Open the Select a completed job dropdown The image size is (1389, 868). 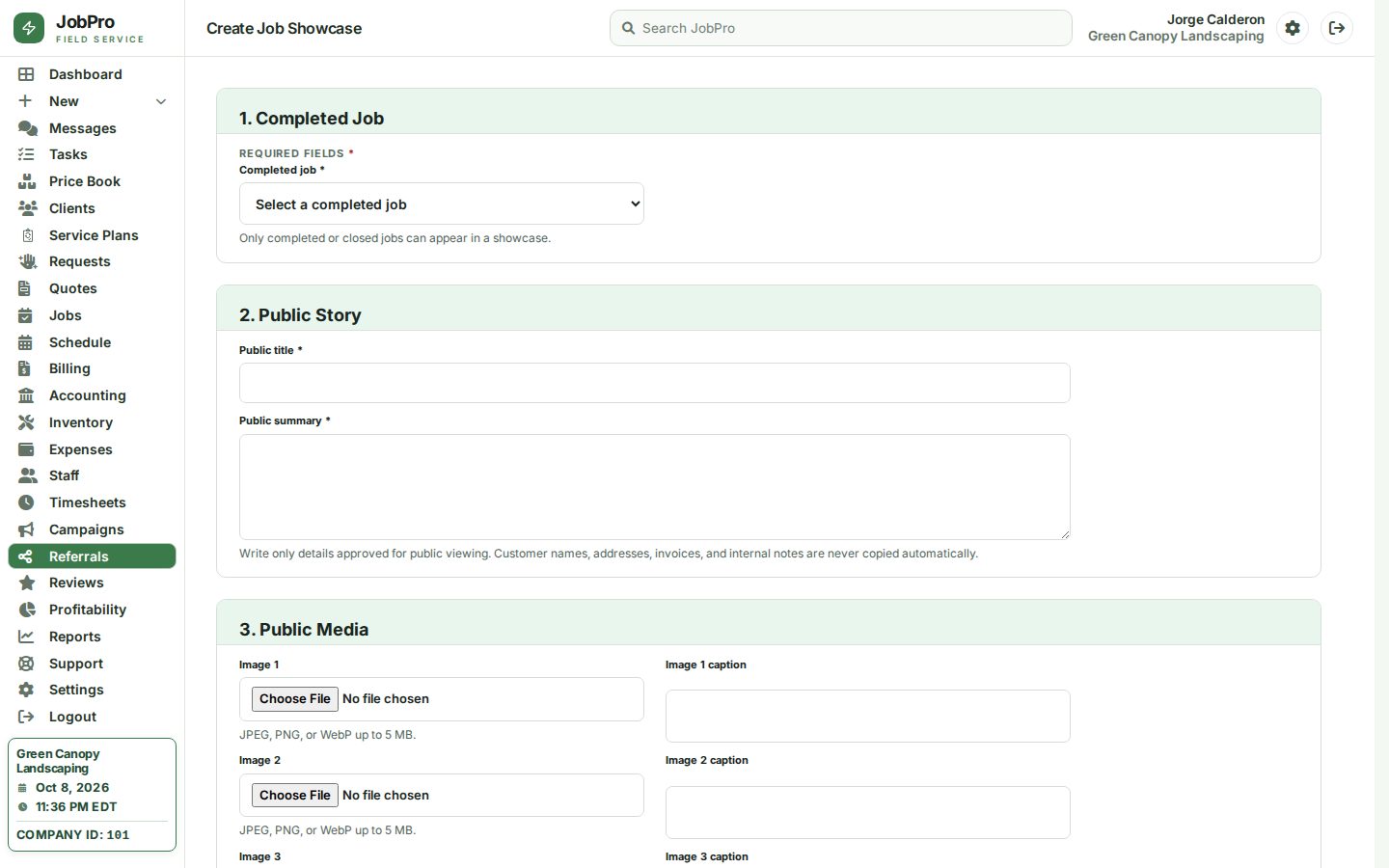(x=442, y=203)
